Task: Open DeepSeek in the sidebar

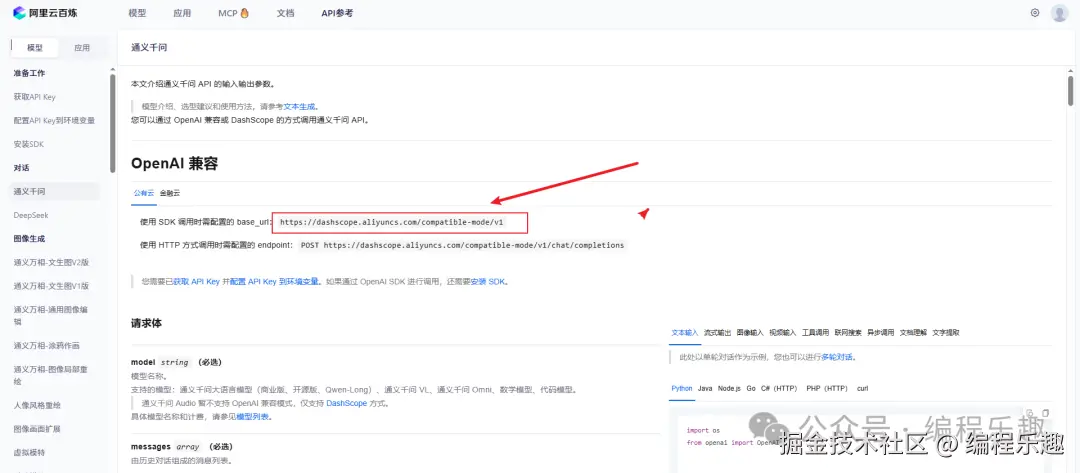Action: click(31, 216)
